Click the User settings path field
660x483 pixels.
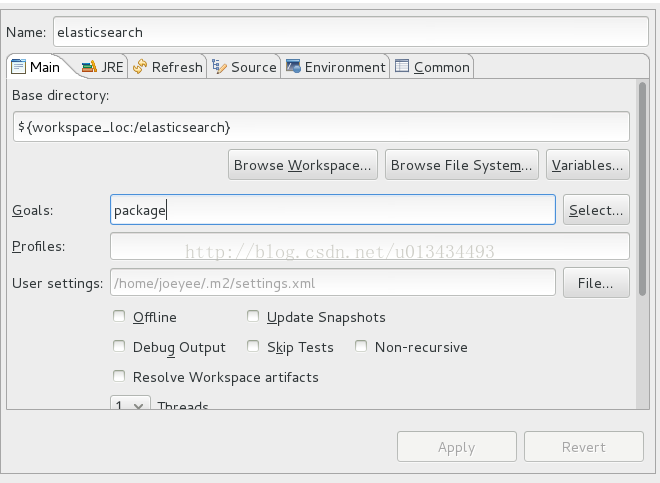[333, 283]
